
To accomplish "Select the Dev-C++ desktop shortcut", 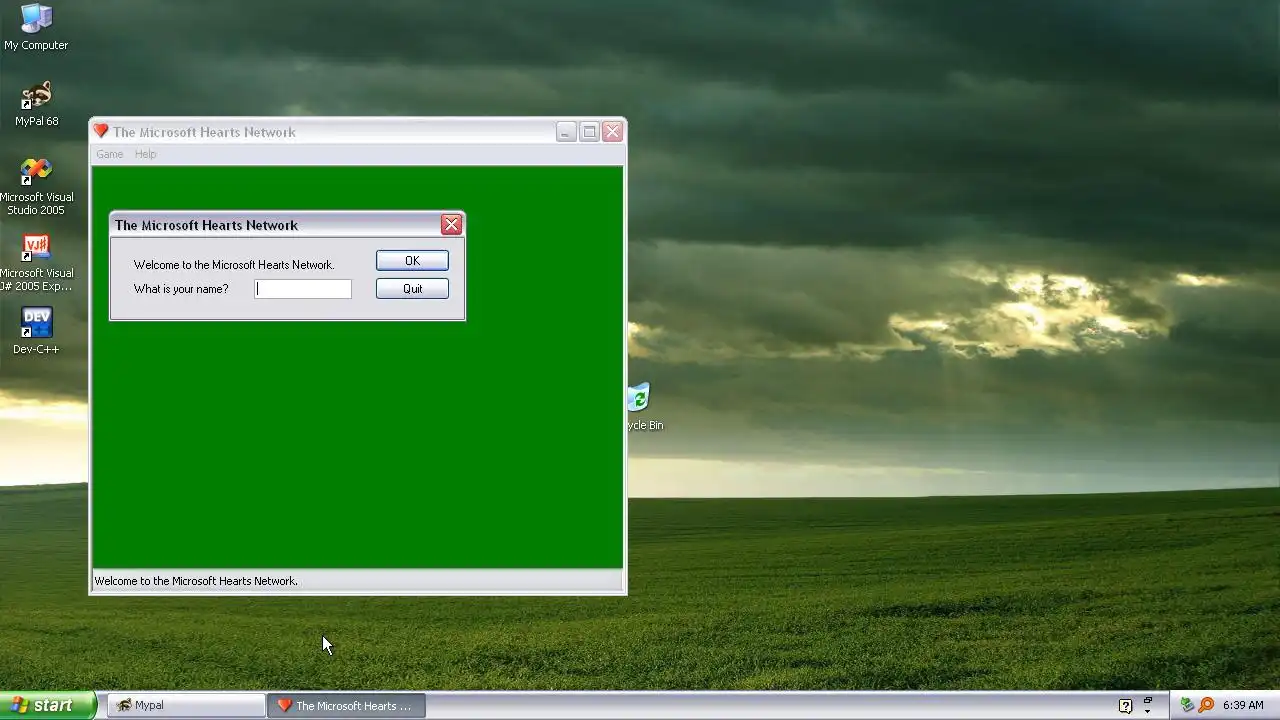I will pyautogui.click(x=36, y=331).
